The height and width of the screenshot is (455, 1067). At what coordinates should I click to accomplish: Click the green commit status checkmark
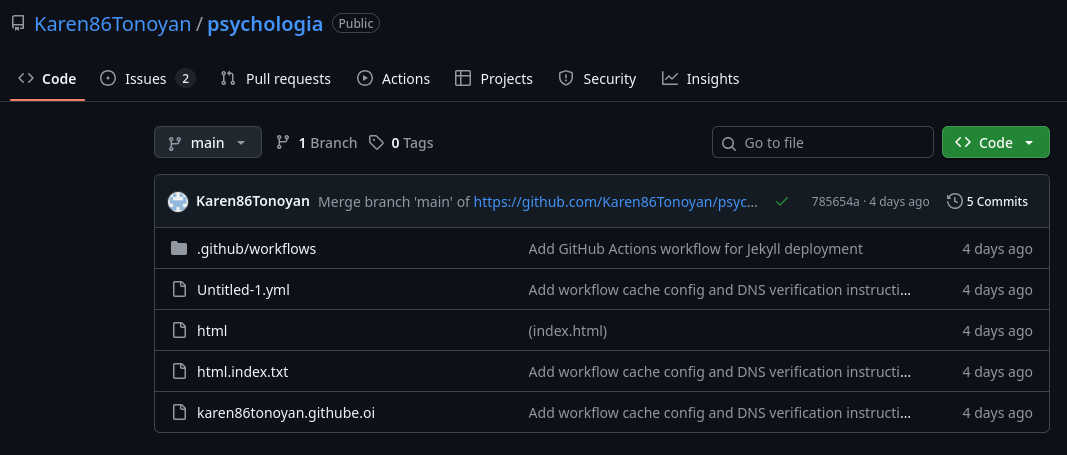pos(782,201)
